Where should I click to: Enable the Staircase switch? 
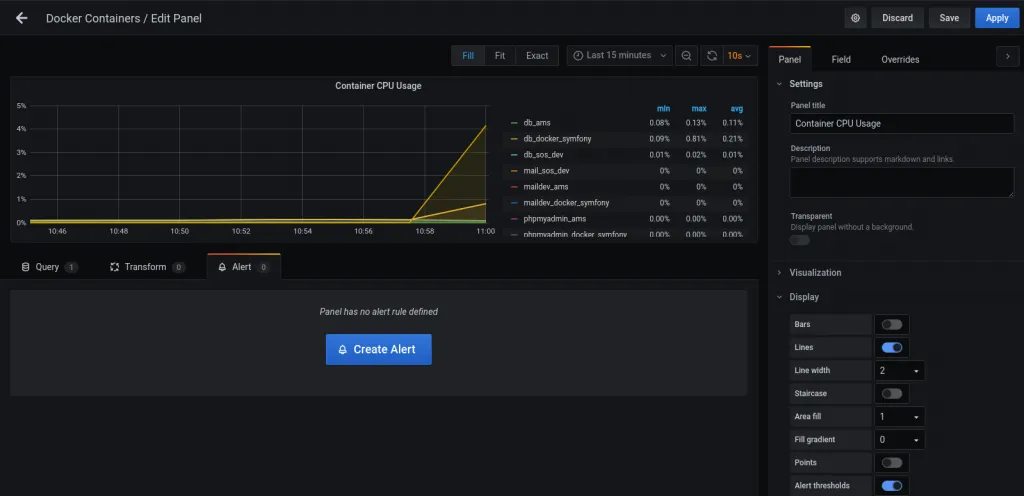pyautogui.click(x=891, y=394)
